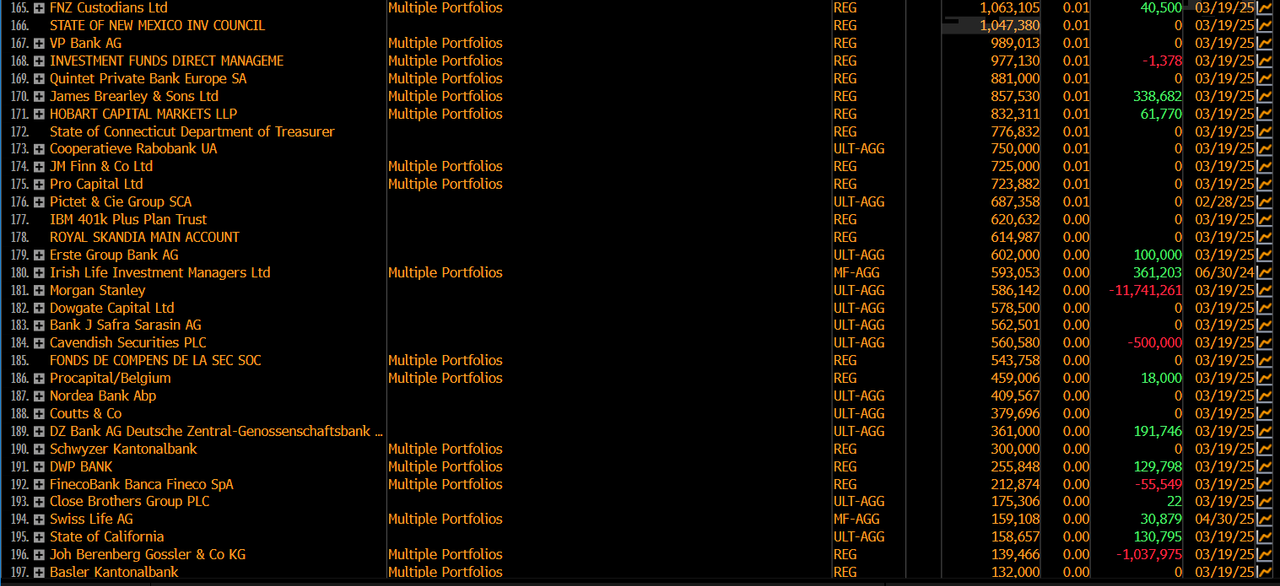Click Bank J Safra Sarasin AG holder name

pos(126,325)
